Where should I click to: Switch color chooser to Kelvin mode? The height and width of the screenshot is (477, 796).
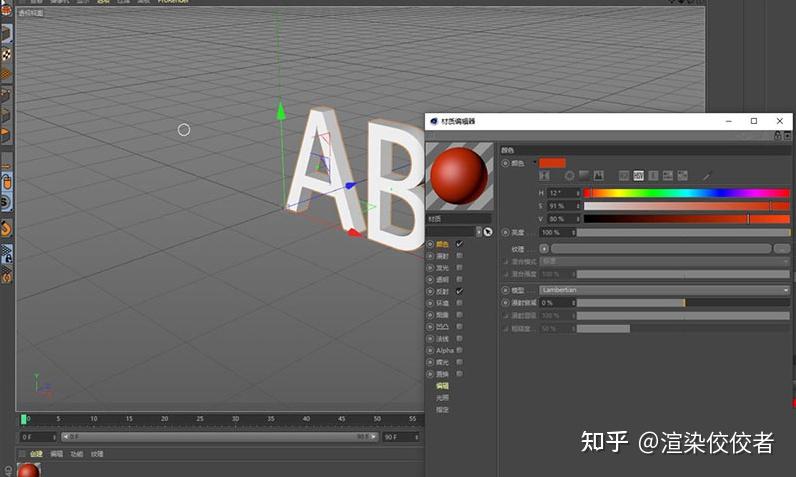pyautogui.click(x=653, y=176)
